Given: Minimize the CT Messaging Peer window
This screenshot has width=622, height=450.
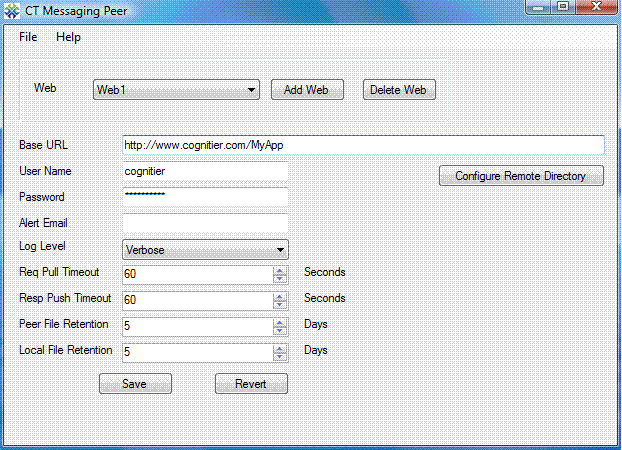Looking at the screenshot, I should point(538,7).
